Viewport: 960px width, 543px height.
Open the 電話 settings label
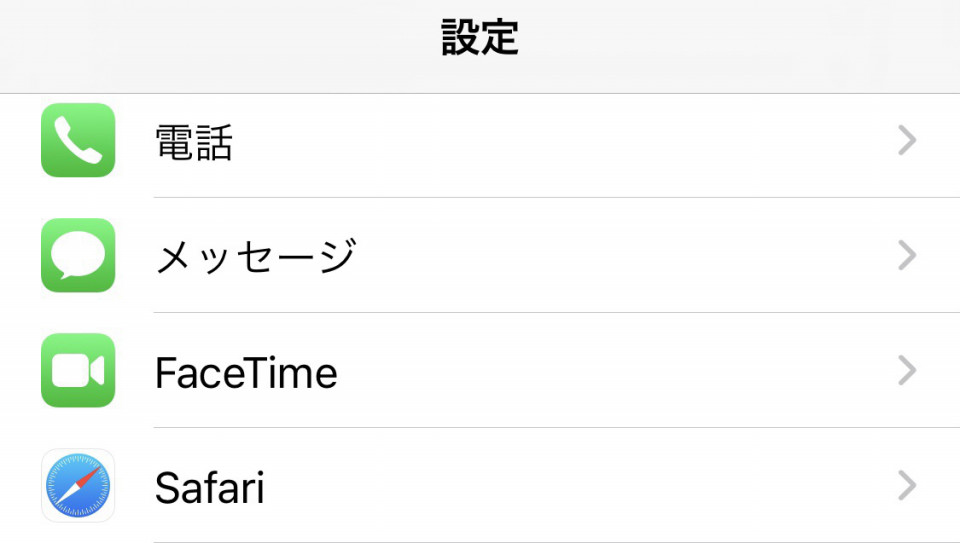coord(193,142)
